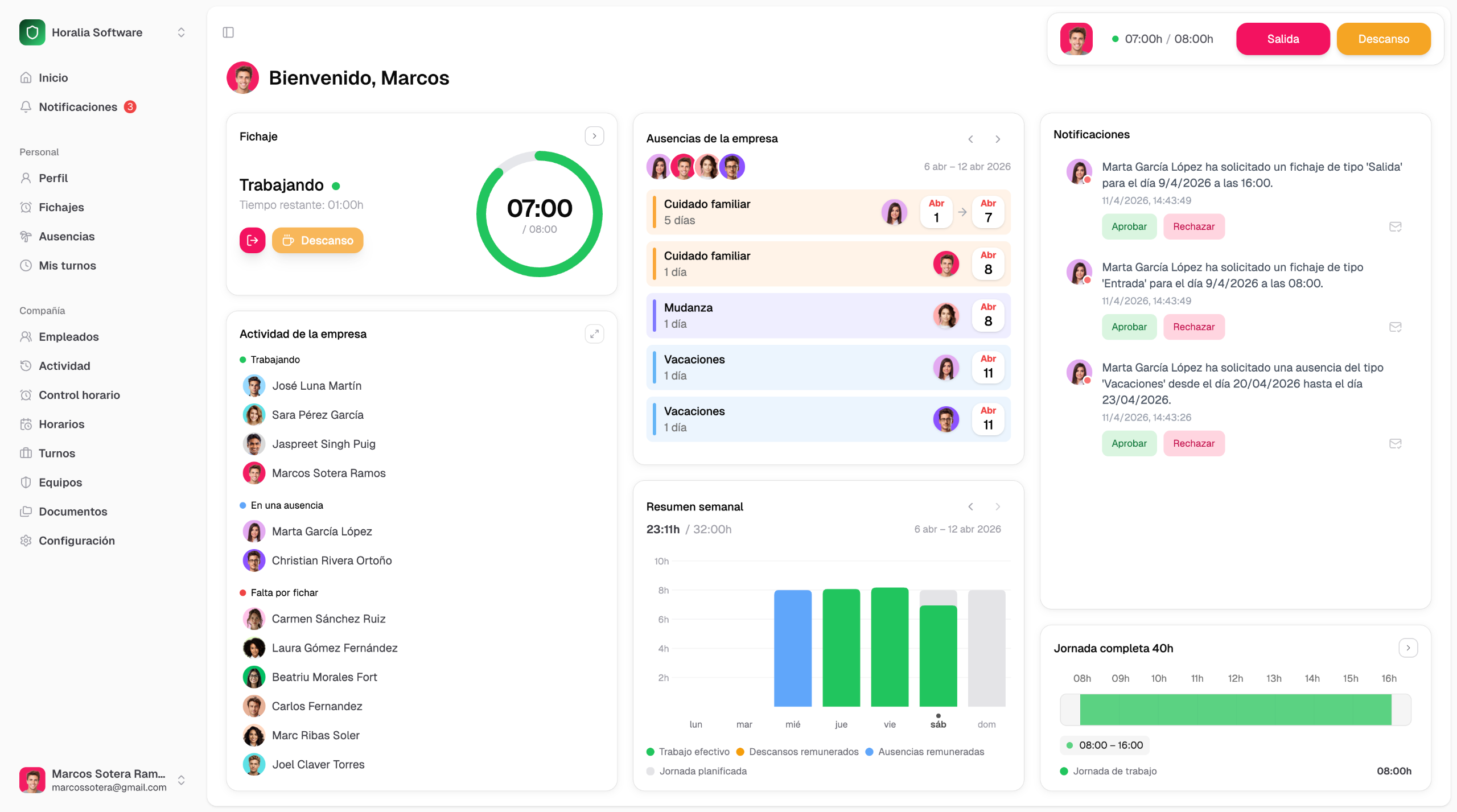The image size is (1457, 812).
Task: Click the red clock-out icon in Fichaje
Action: [252, 240]
